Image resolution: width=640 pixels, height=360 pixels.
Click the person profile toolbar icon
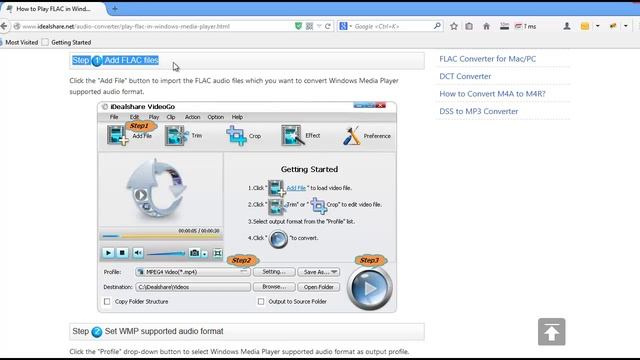(567, 26)
